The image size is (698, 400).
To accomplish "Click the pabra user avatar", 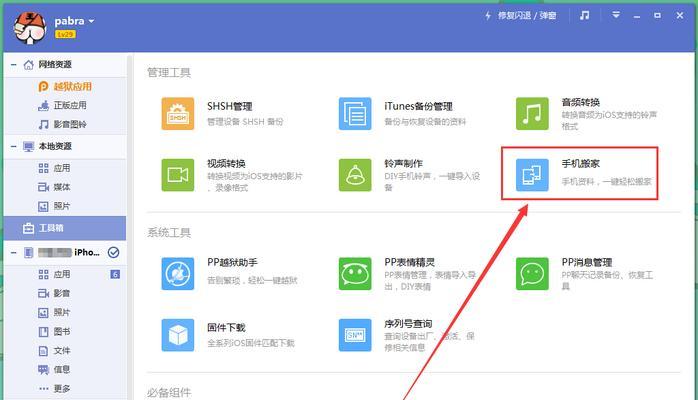I will point(29,28).
